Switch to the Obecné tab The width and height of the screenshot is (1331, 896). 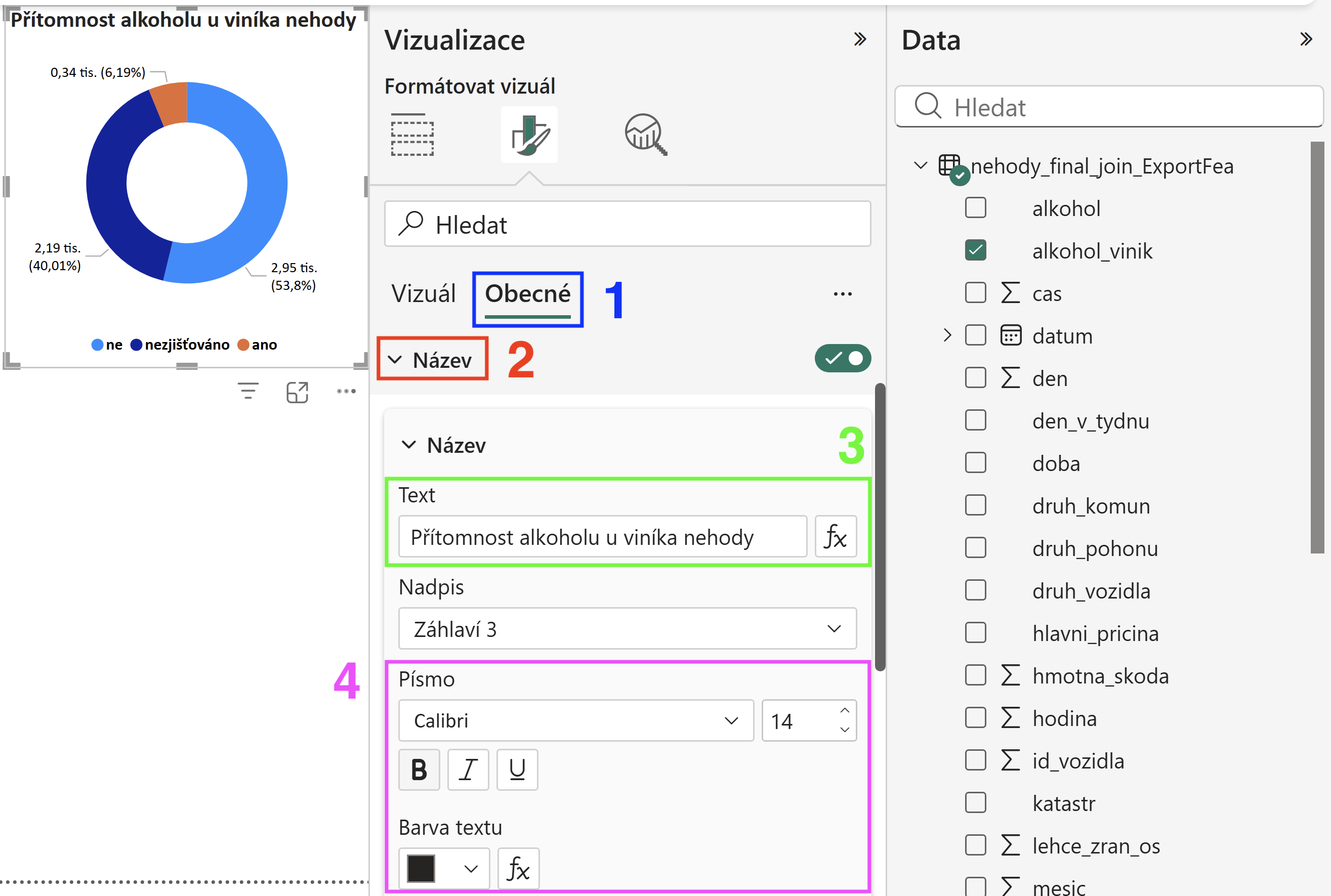pos(527,294)
